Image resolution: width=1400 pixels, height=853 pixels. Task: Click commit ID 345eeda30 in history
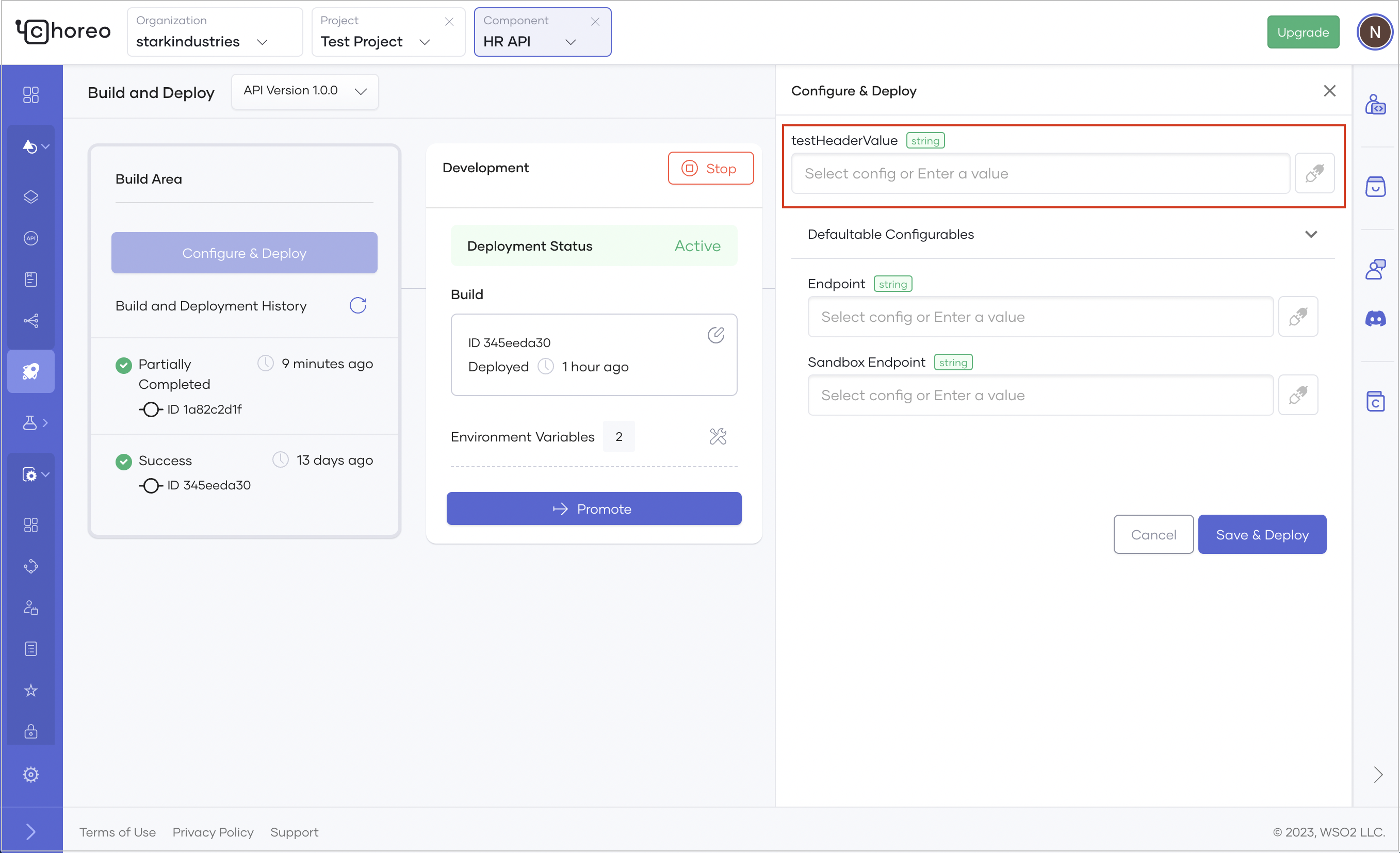coord(208,485)
